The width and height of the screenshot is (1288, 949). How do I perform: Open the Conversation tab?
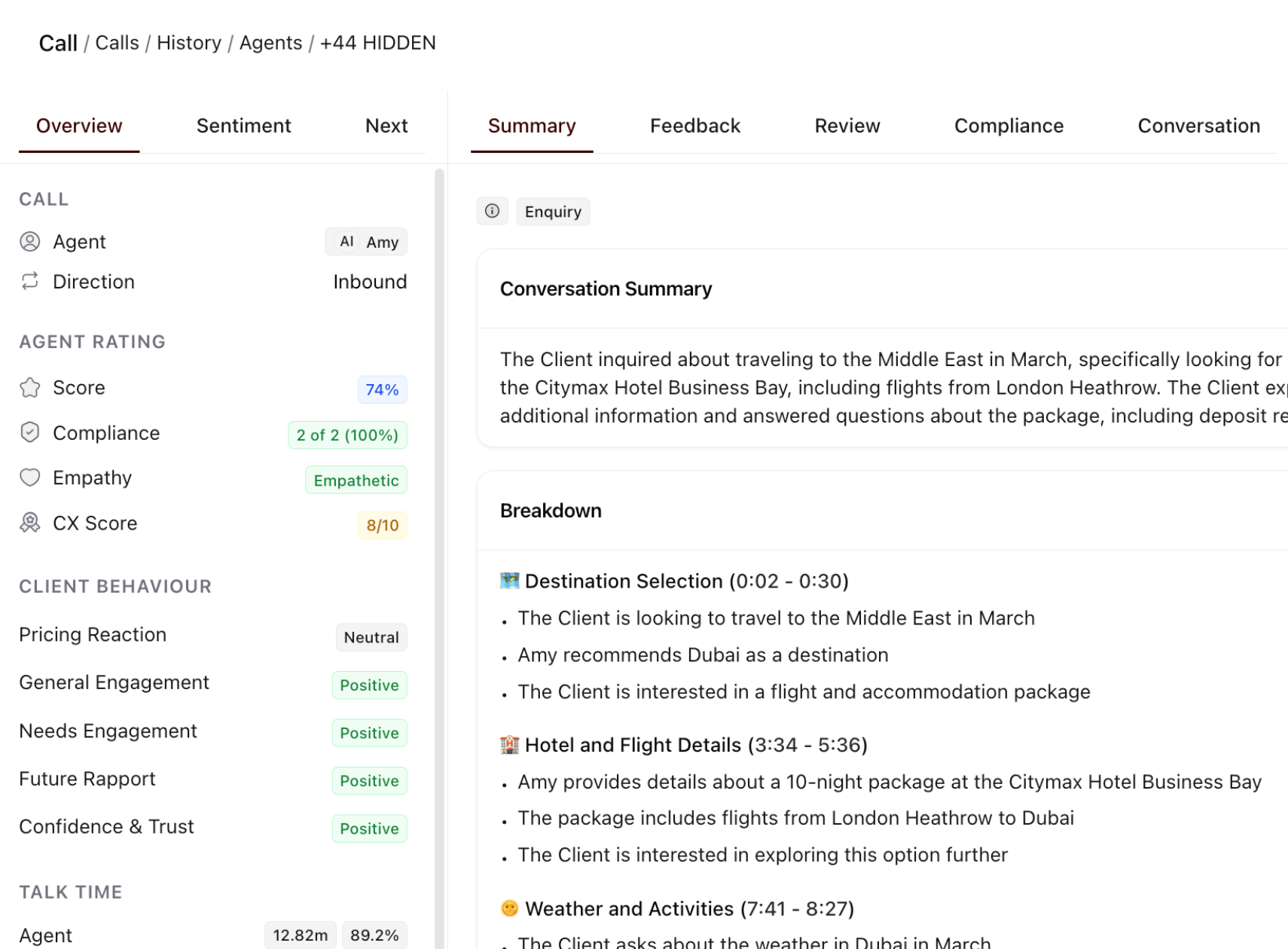(1199, 126)
